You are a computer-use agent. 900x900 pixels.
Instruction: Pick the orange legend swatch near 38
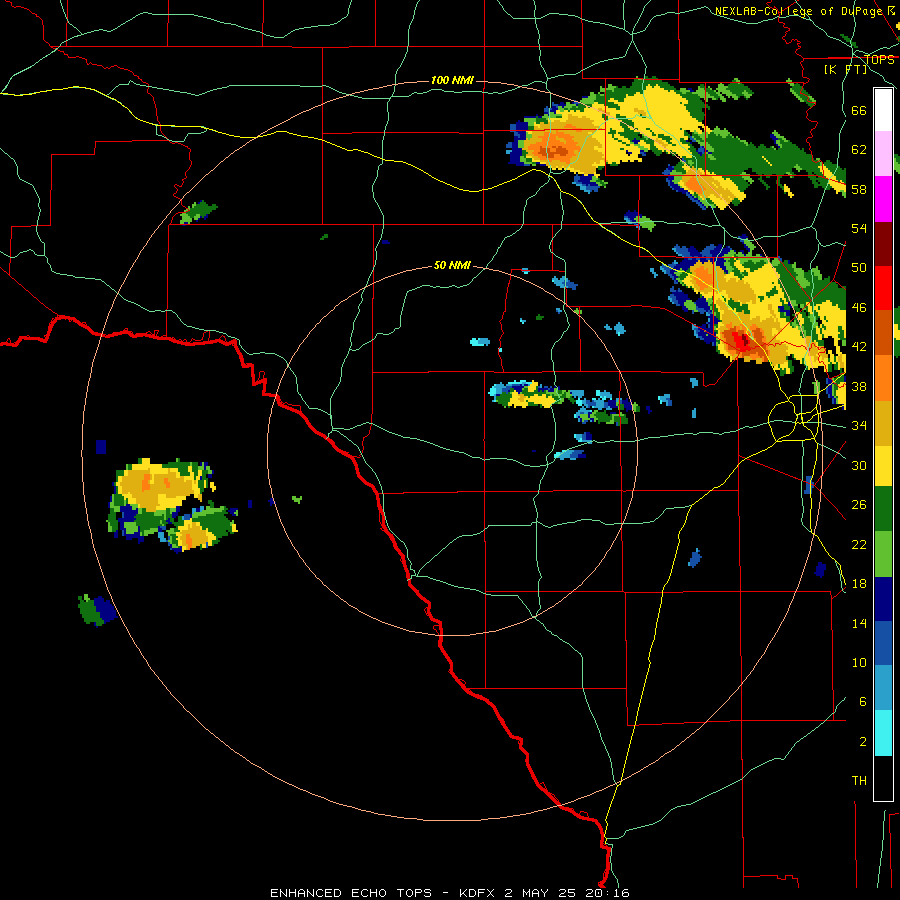click(x=883, y=378)
